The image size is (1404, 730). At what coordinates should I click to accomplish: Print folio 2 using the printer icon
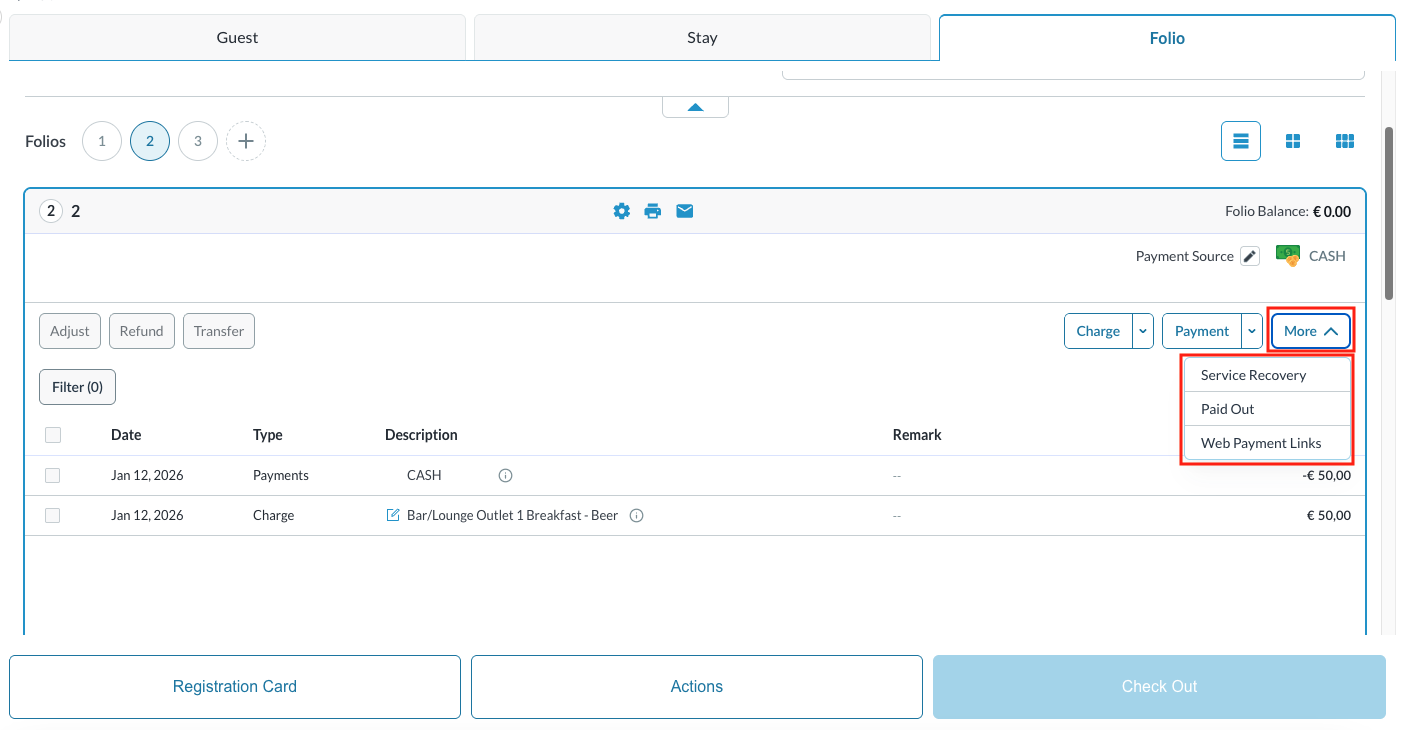tap(653, 211)
